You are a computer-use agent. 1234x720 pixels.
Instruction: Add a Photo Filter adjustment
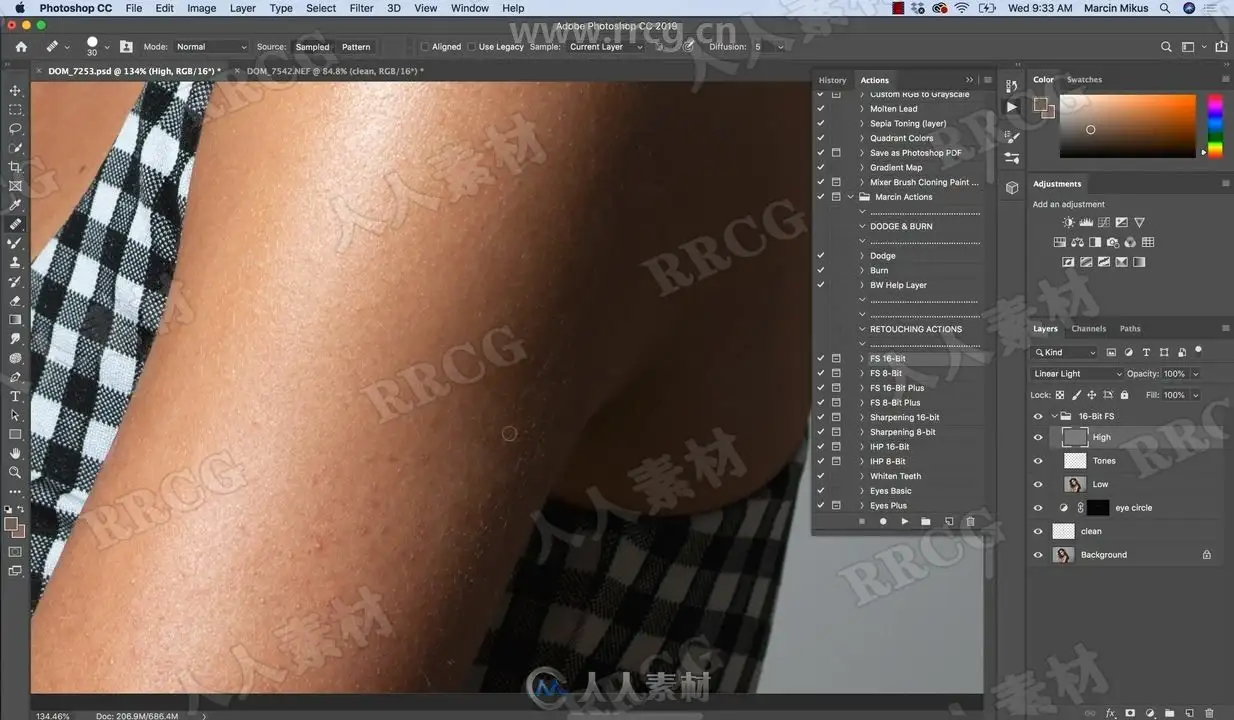(1113, 242)
